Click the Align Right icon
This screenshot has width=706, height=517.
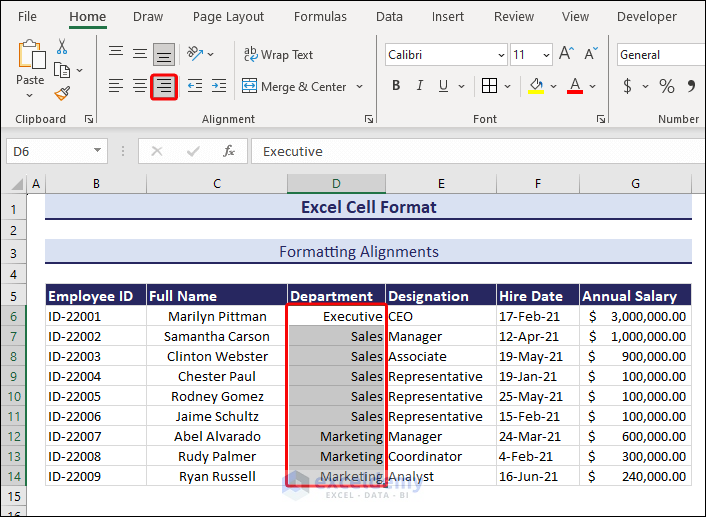[164, 87]
